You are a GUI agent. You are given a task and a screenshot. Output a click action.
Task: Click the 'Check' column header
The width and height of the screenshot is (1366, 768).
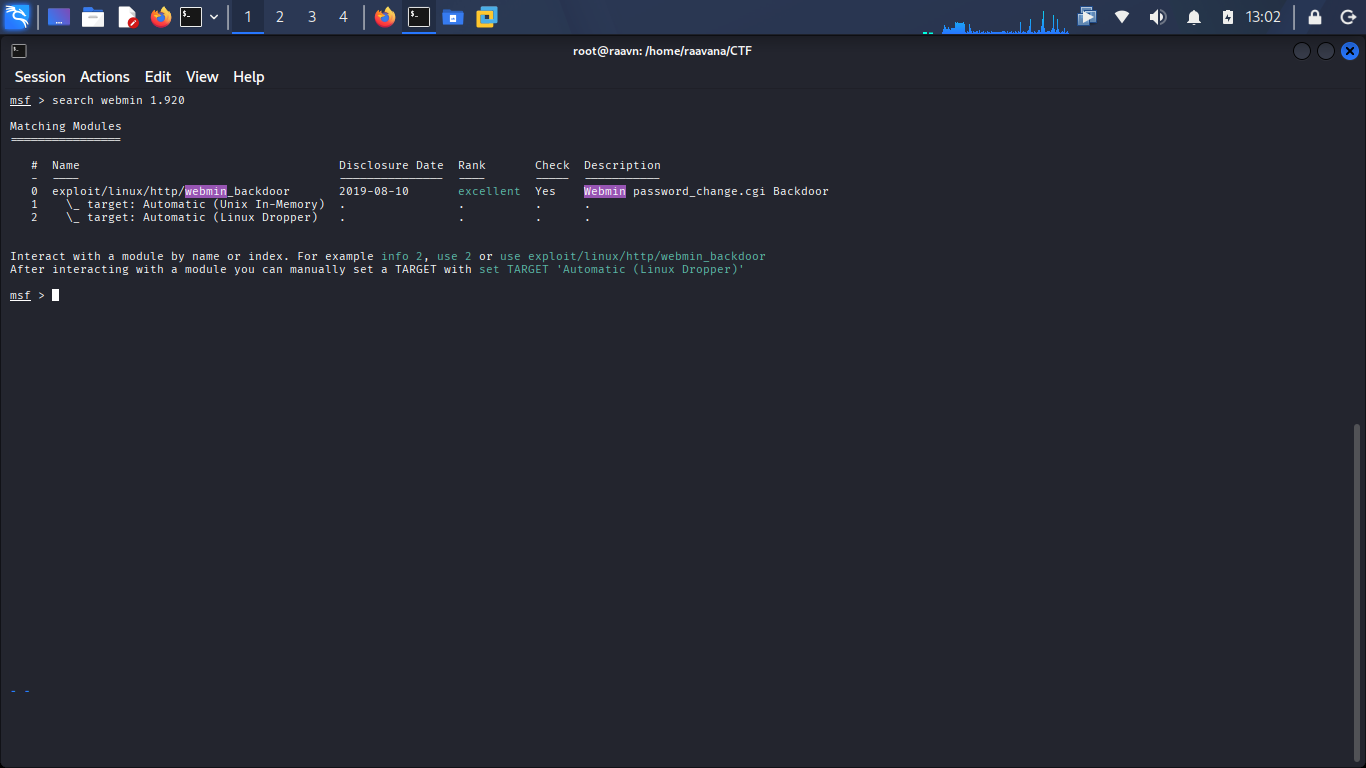click(552, 165)
